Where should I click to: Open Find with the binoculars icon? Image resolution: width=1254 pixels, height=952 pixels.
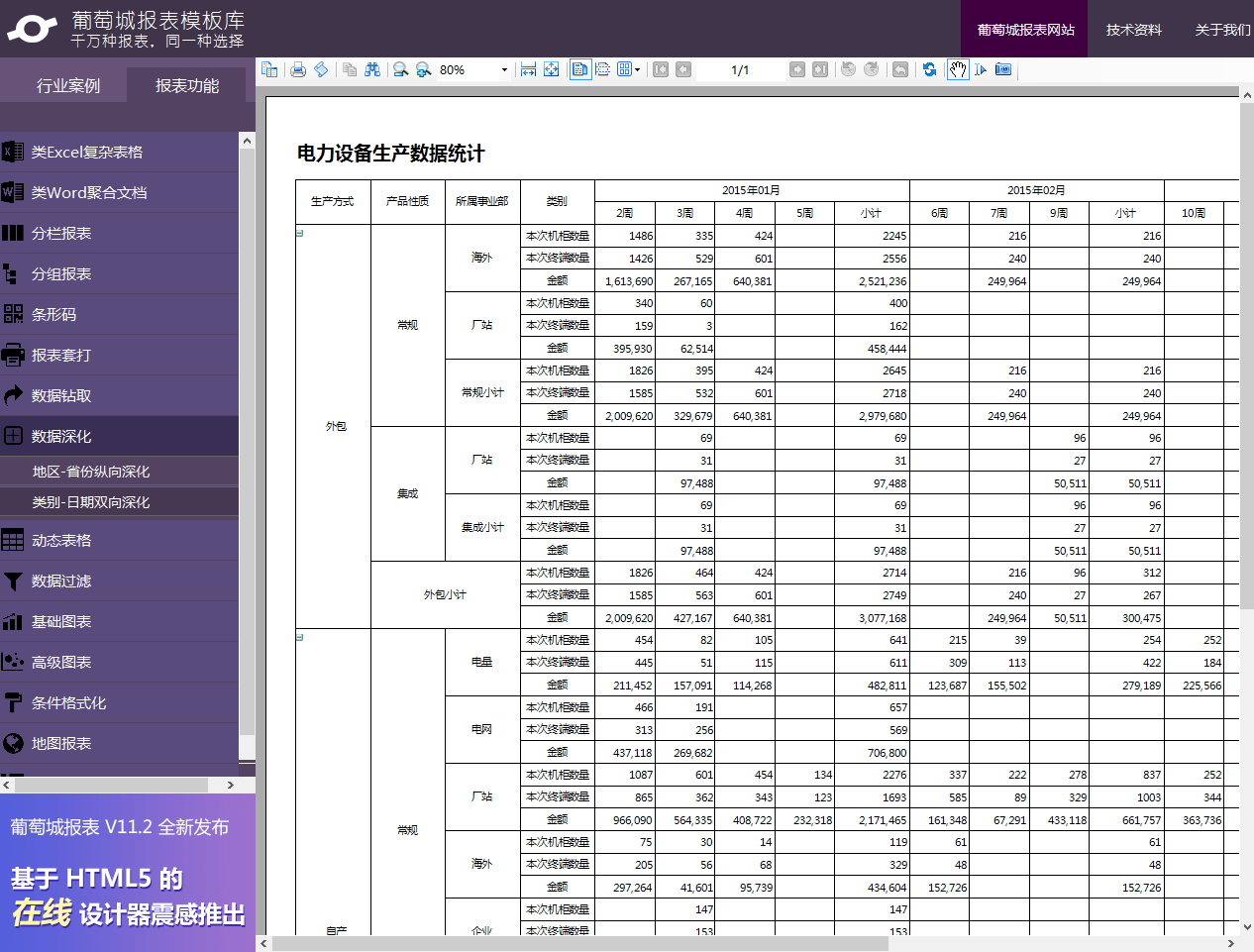point(372,69)
